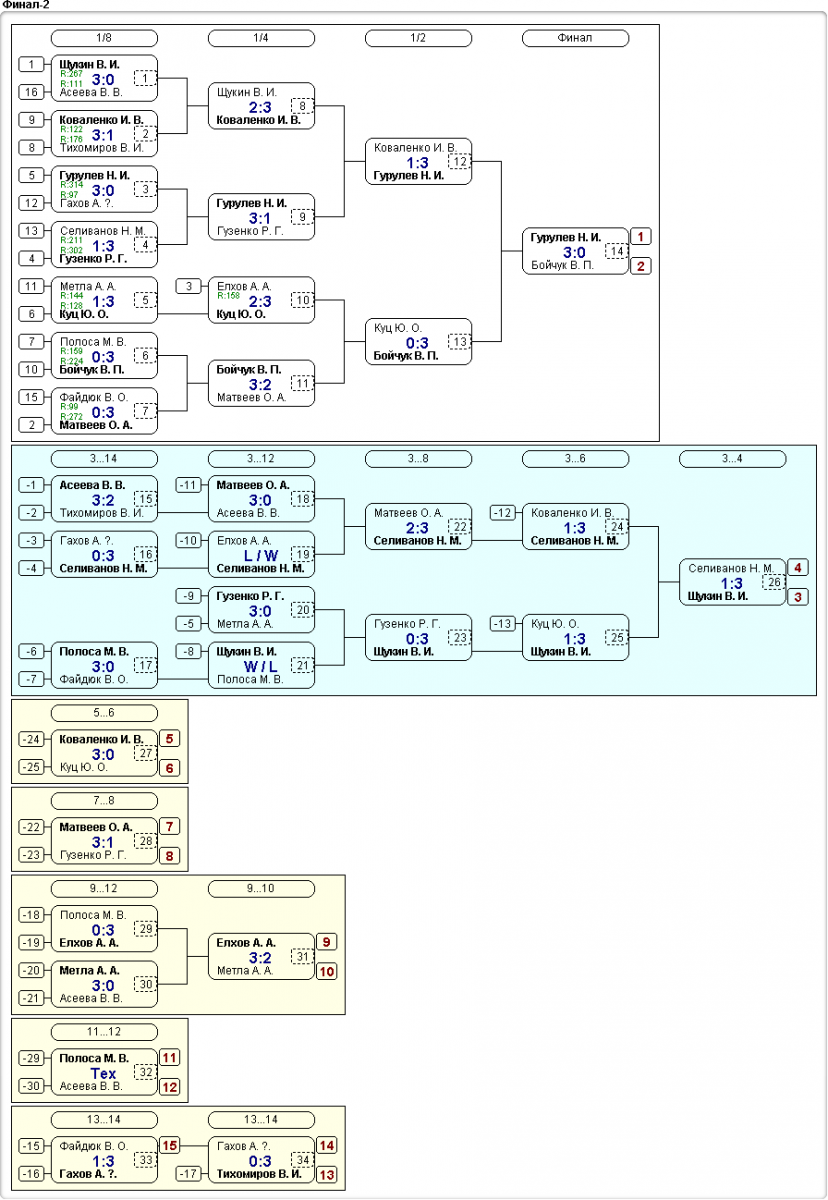Image resolution: width=828 pixels, height=1200 pixels.
Task: Click rating "R:224" above Бойчук В. П.
Action: (x=70, y=361)
